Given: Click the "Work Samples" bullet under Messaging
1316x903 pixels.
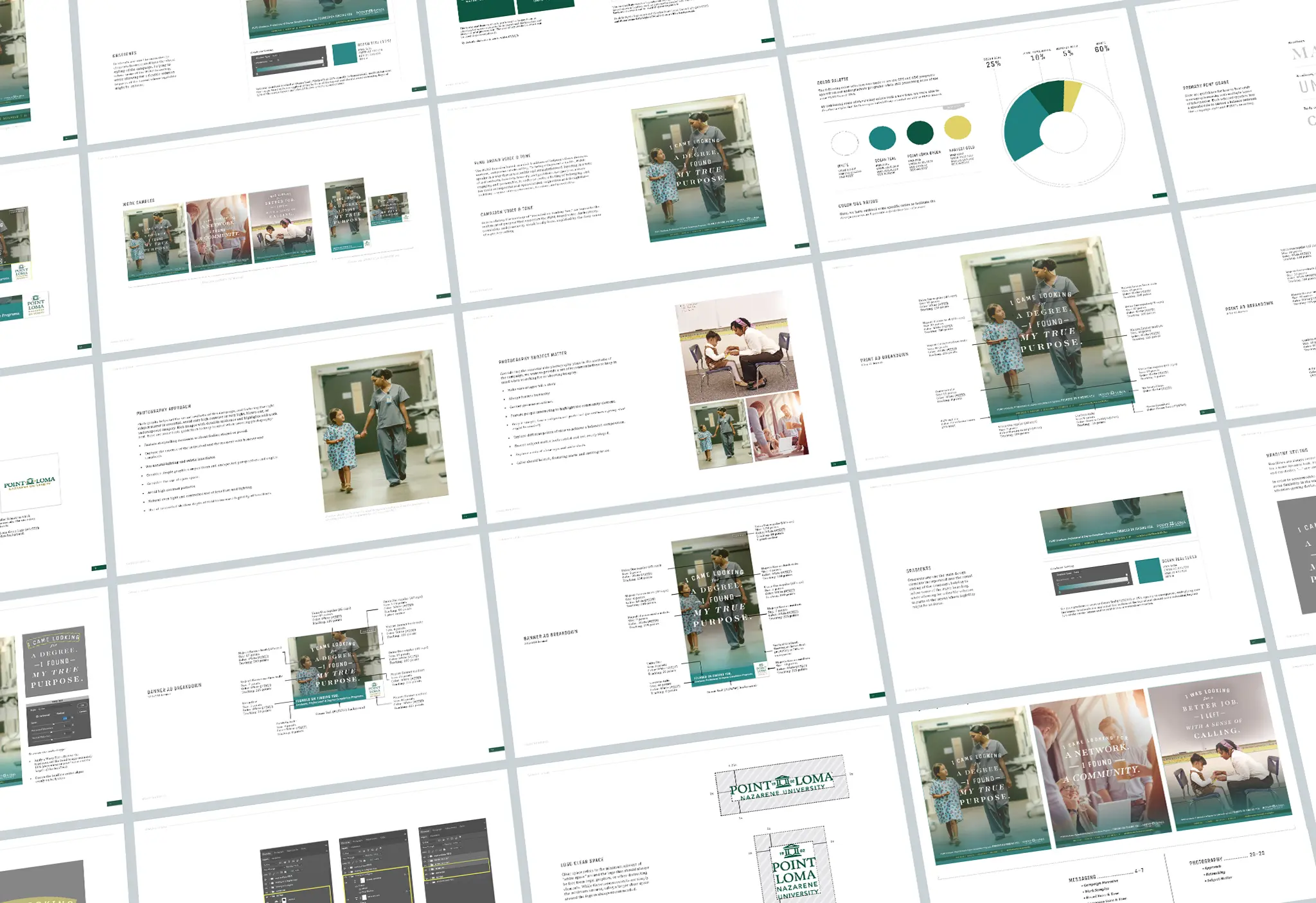Looking at the screenshot, I should pyautogui.click(x=1097, y=892).
